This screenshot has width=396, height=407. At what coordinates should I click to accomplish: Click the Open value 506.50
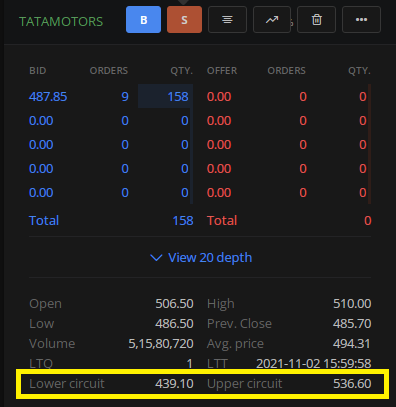(174, 304)
